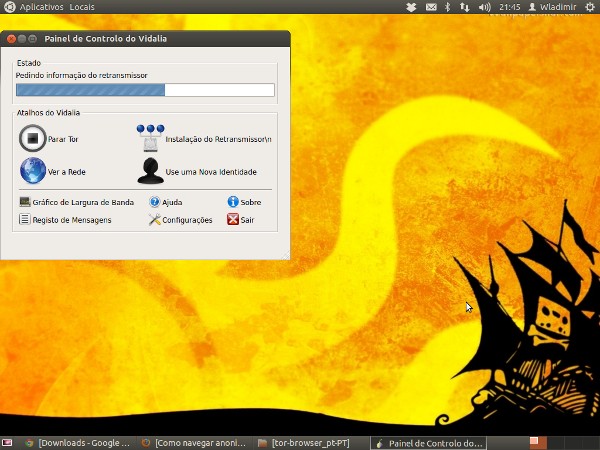The height and width of the screenshot is (450, 600).
Task: Open Gráfico de Largura de Banda
Action: 77,202
